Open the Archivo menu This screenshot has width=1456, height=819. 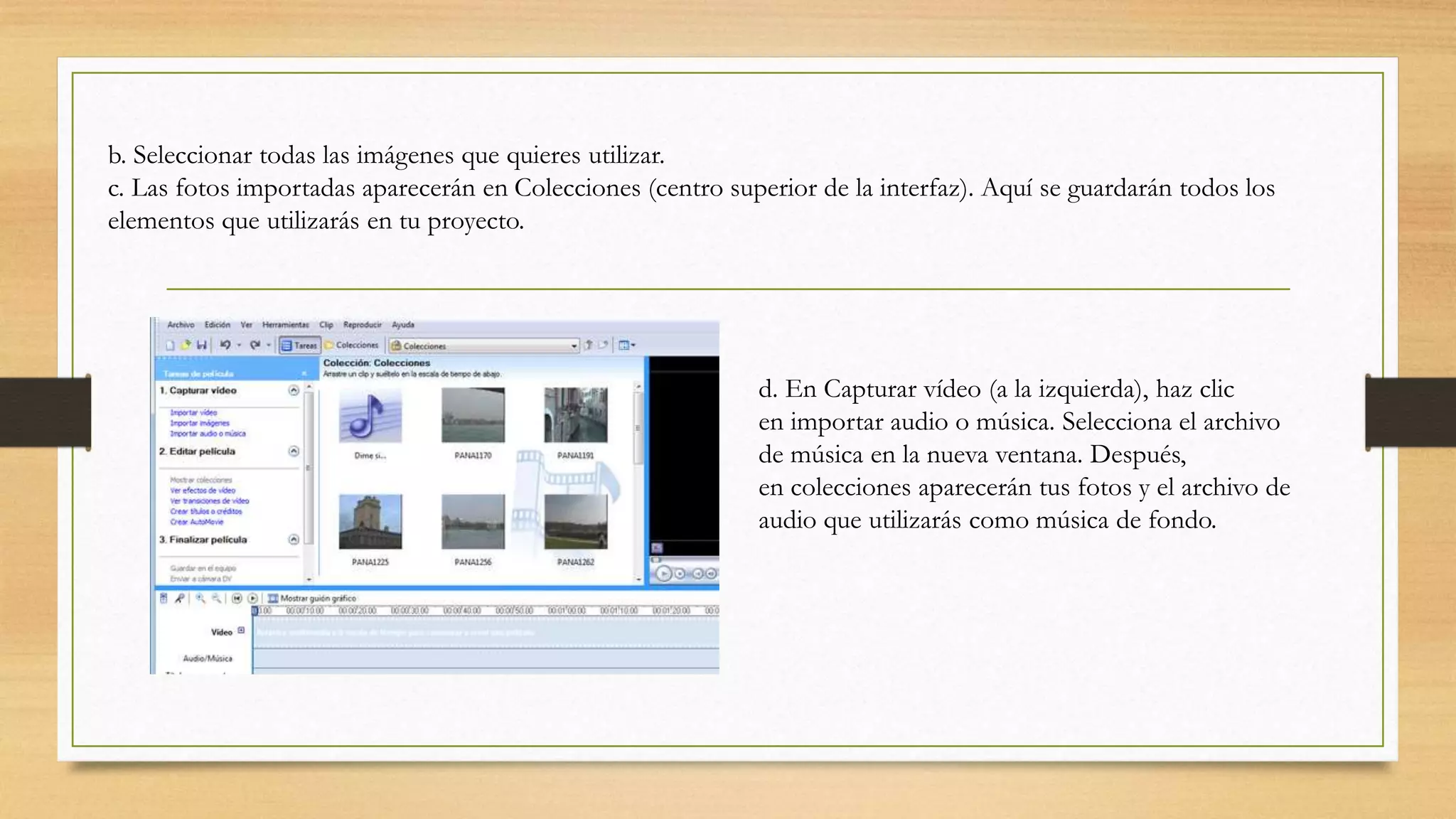tap(181, 325)
